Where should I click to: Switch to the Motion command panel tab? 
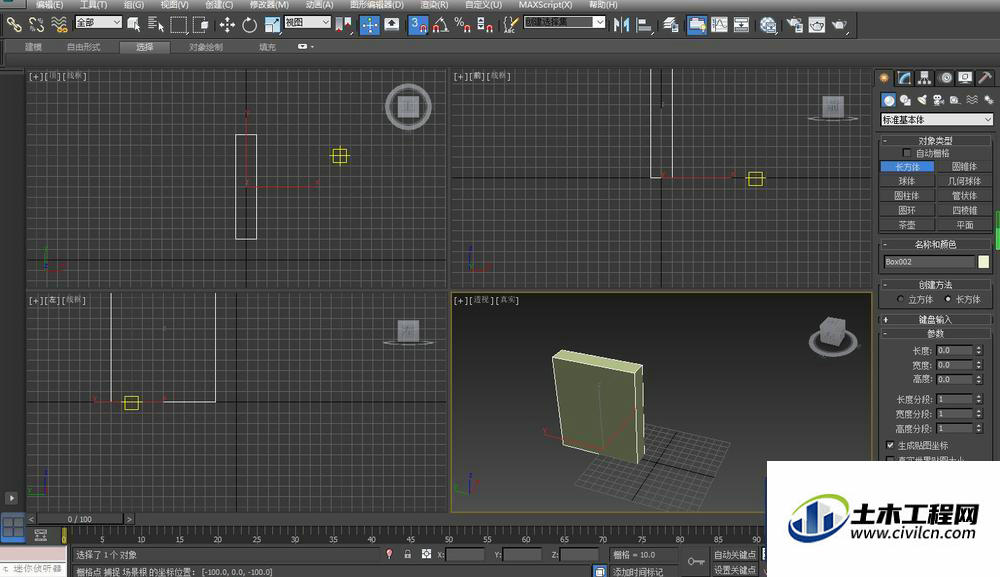946,78
